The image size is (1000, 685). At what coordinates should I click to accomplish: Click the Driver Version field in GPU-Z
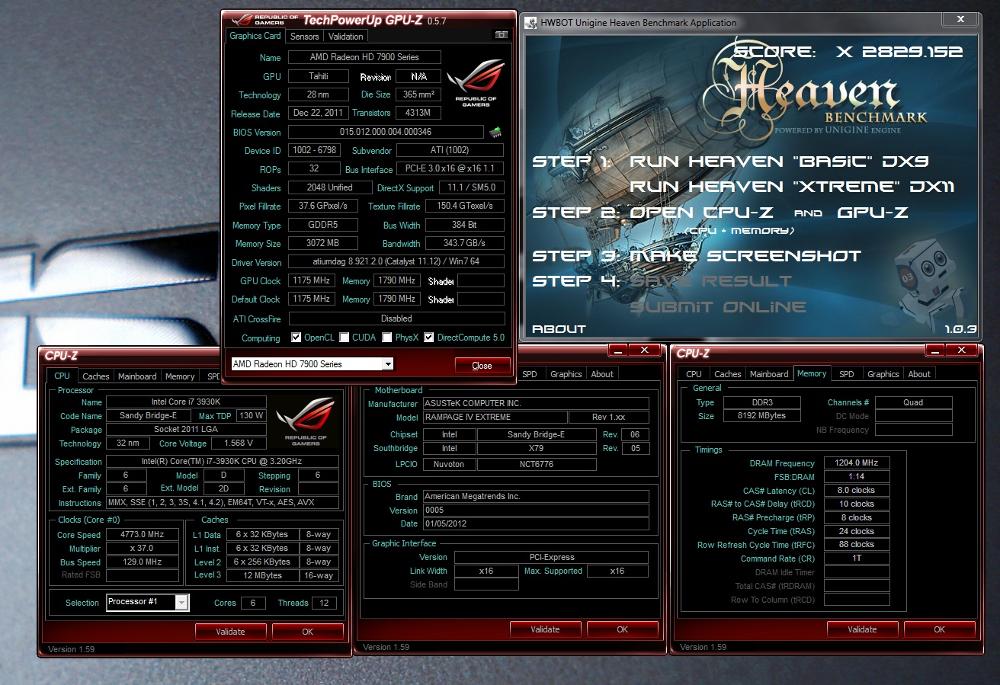(396, 261)
